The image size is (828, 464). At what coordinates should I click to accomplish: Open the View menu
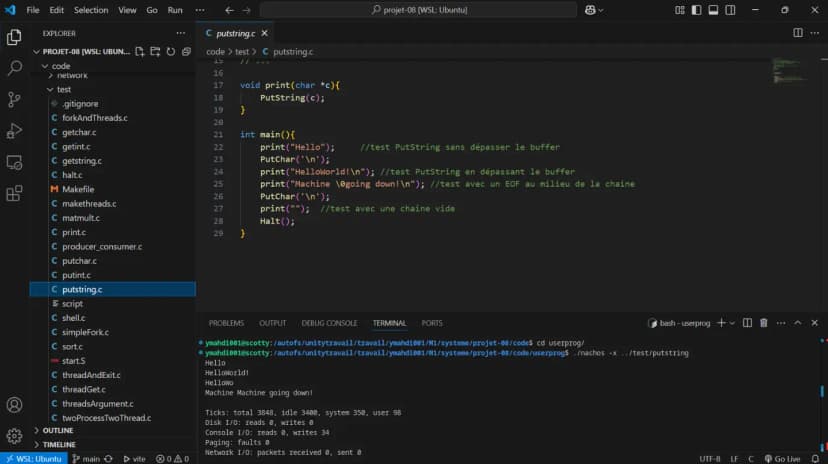point(127,10)
